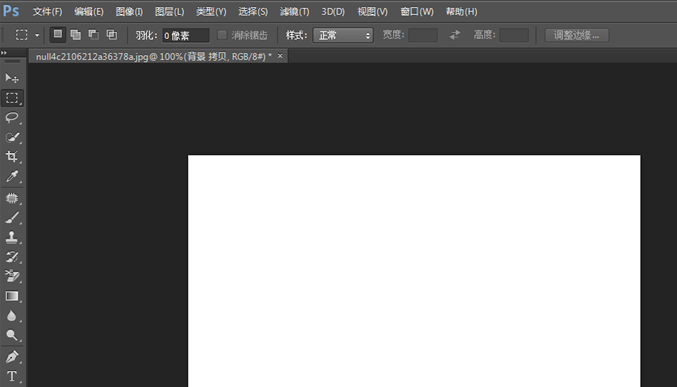Select the Pen tool
Screen dimensions: 677x387
[x=12, y=357]
